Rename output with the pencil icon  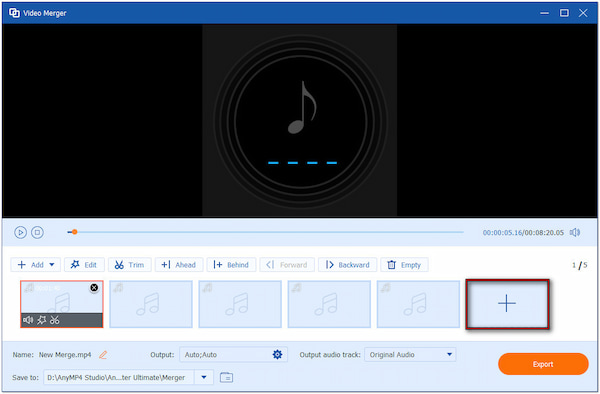[103, 355]
